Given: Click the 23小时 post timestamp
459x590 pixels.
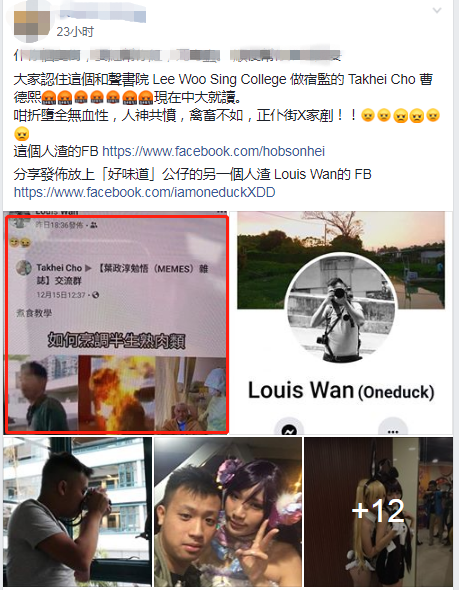Looking at the screenshot, I should coord(75,32).
